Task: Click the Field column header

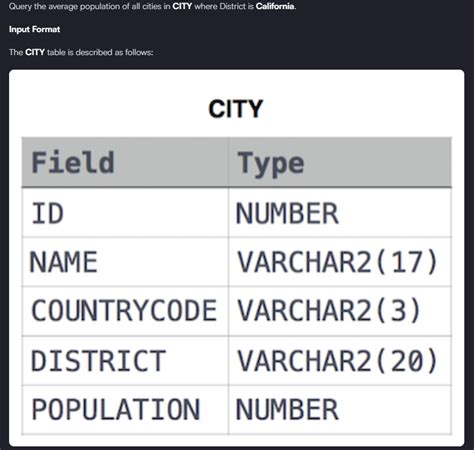Action: [x=125, y=162]
